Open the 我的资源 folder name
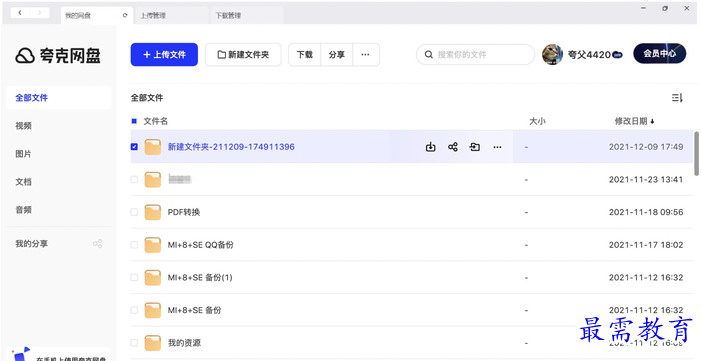This screenshot has width=701, height=361. (x=184, y=343)
